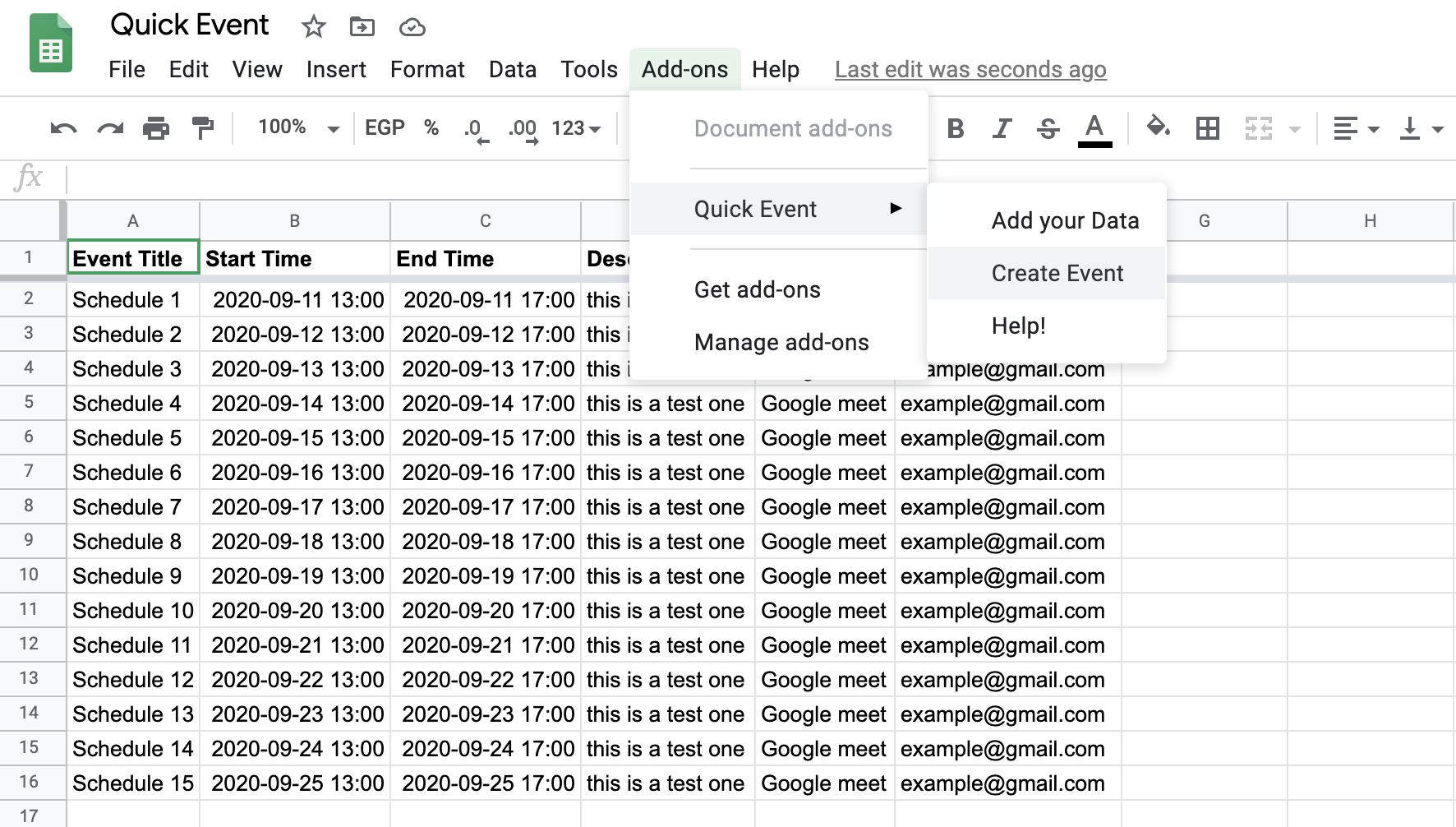Click the Print icon

click(154, 127)
